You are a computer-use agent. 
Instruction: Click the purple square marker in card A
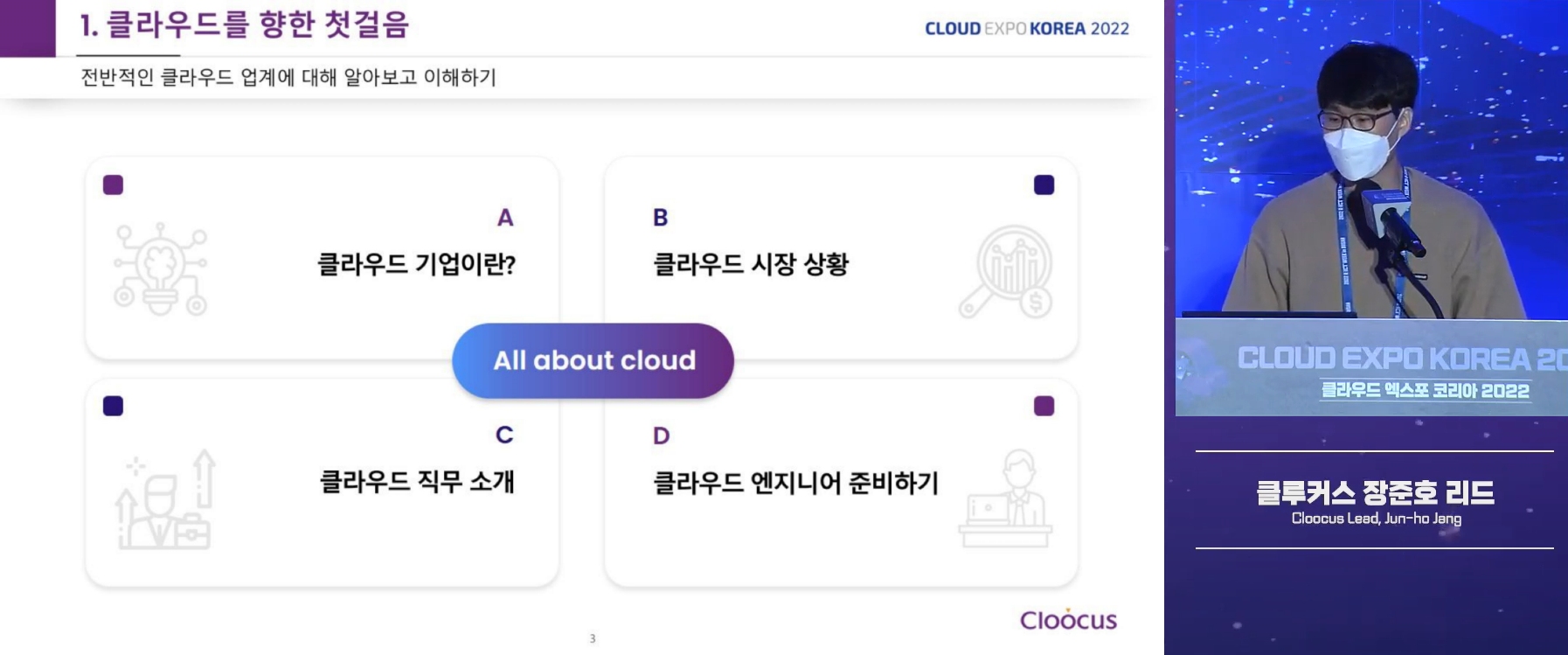[x=113, y=185]
